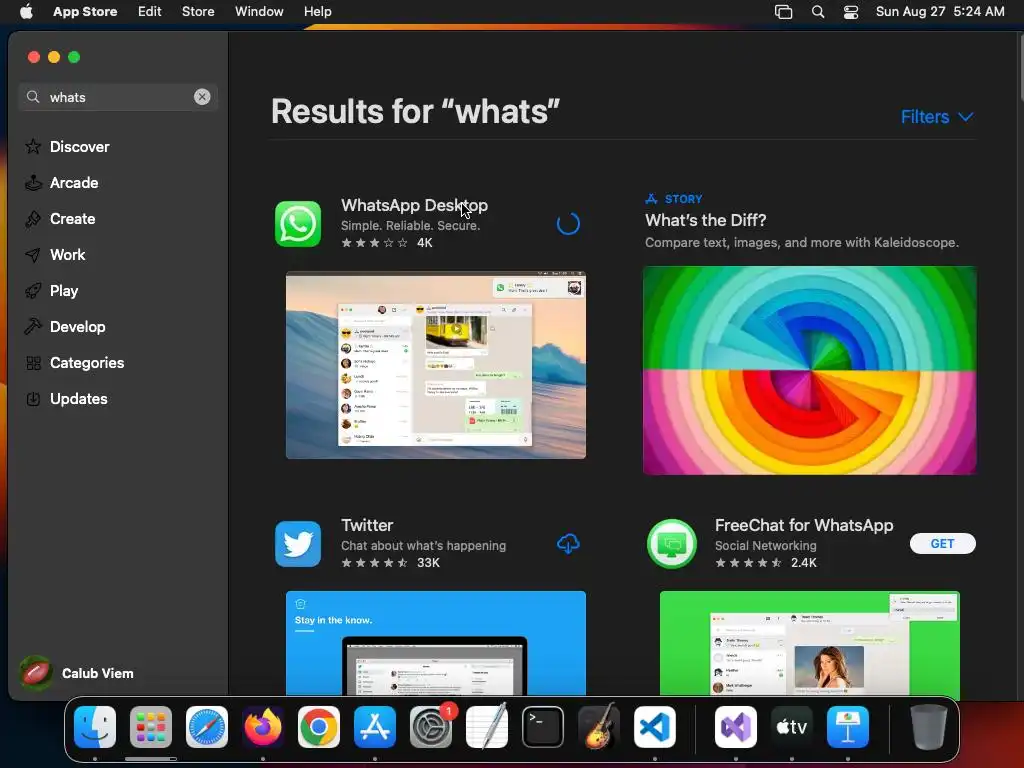The width and height of the screenshot is (1024, 768).
Task: Launch Google Chrome from the Dock
Action: pos(319,727)
